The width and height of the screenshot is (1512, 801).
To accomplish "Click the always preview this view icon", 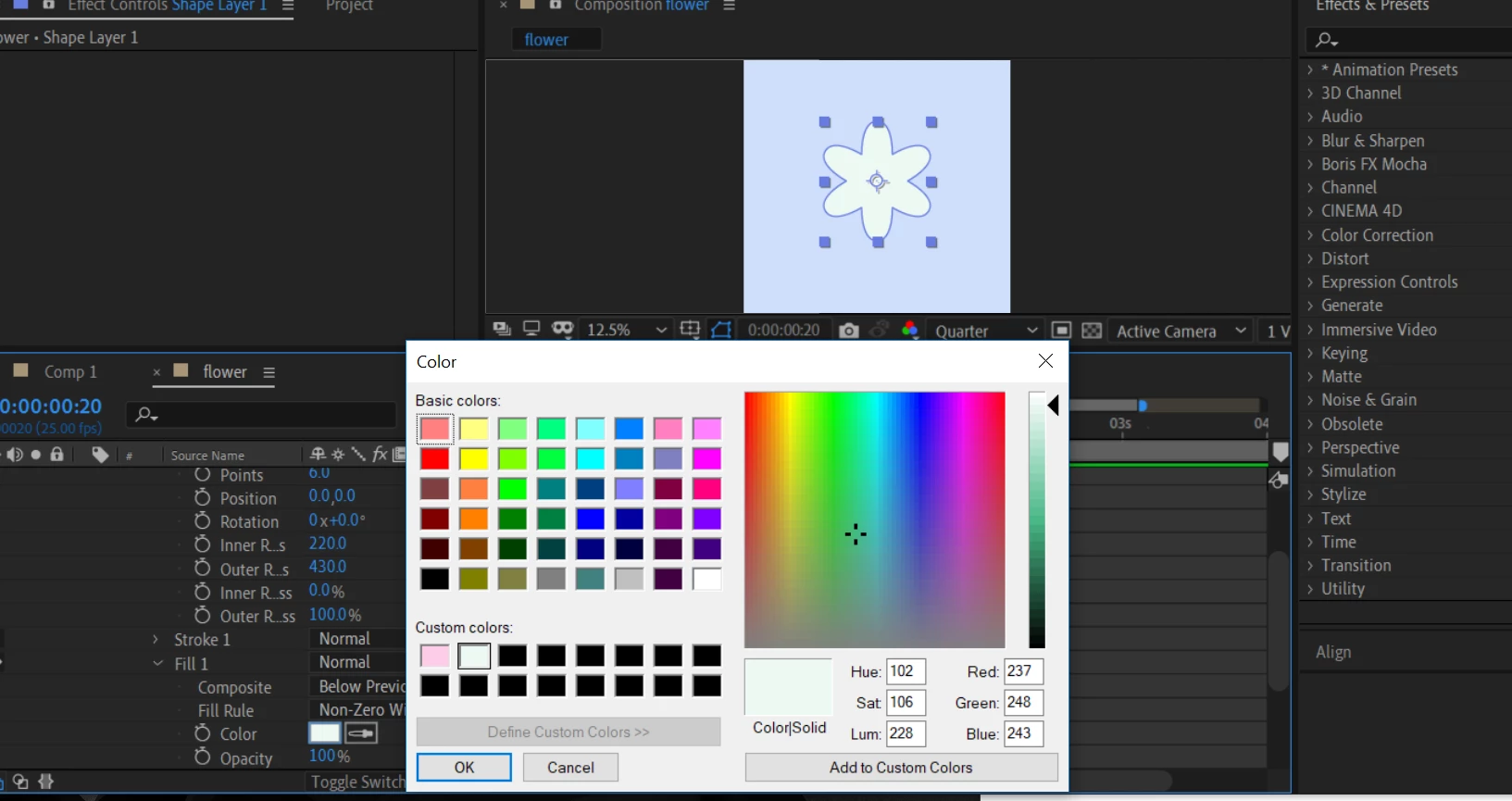I will [502, 329].
